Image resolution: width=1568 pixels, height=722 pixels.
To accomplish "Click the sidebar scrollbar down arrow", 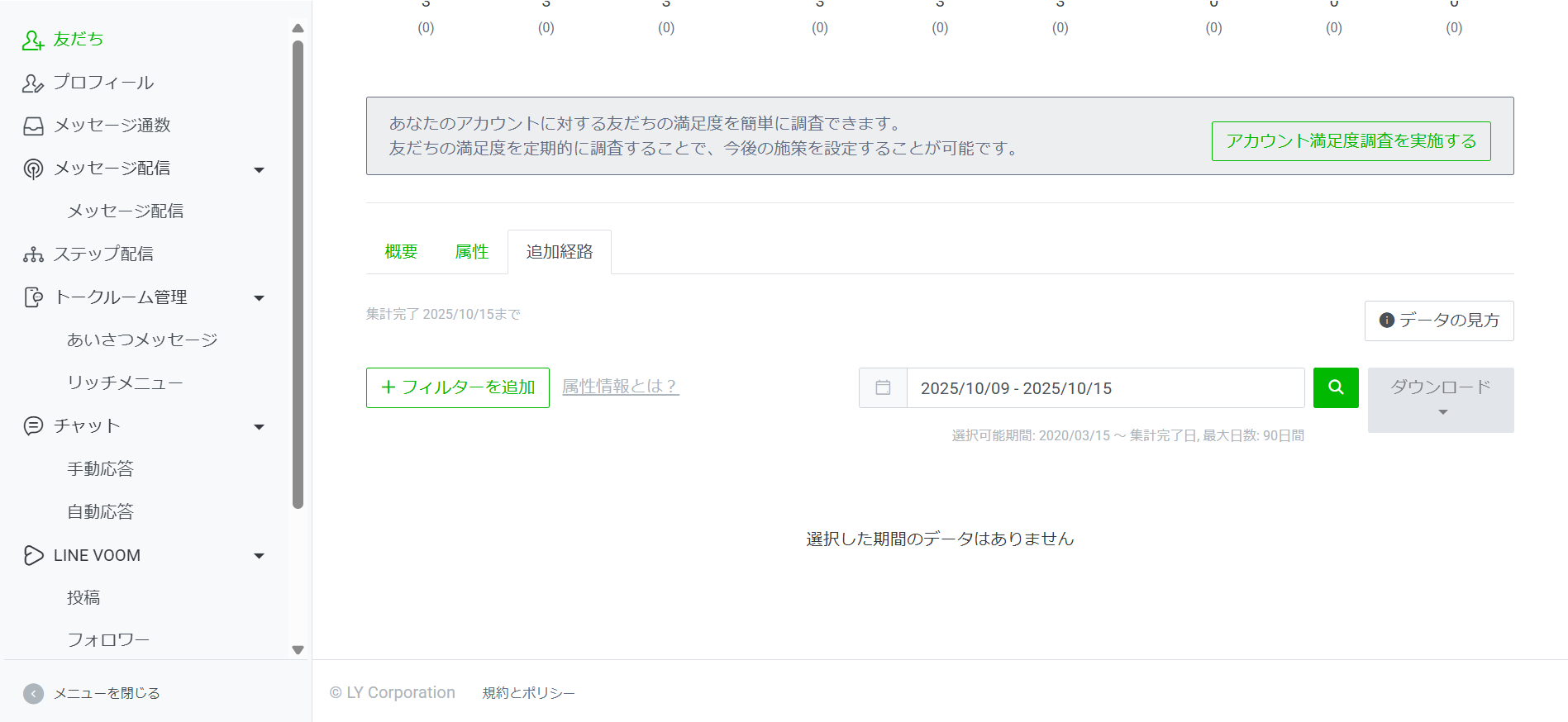I will point(298,650).
